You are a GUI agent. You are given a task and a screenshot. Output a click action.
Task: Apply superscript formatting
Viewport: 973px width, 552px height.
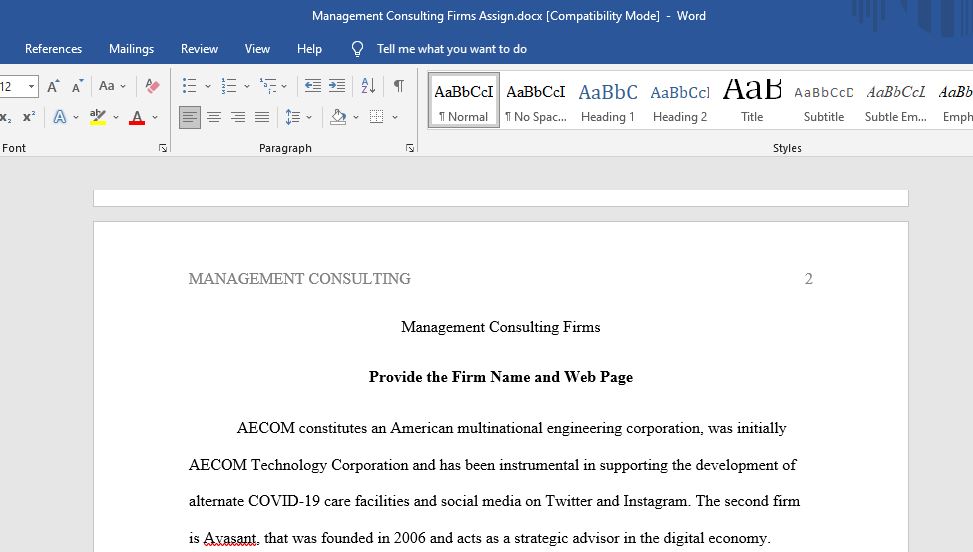(29, 117)
